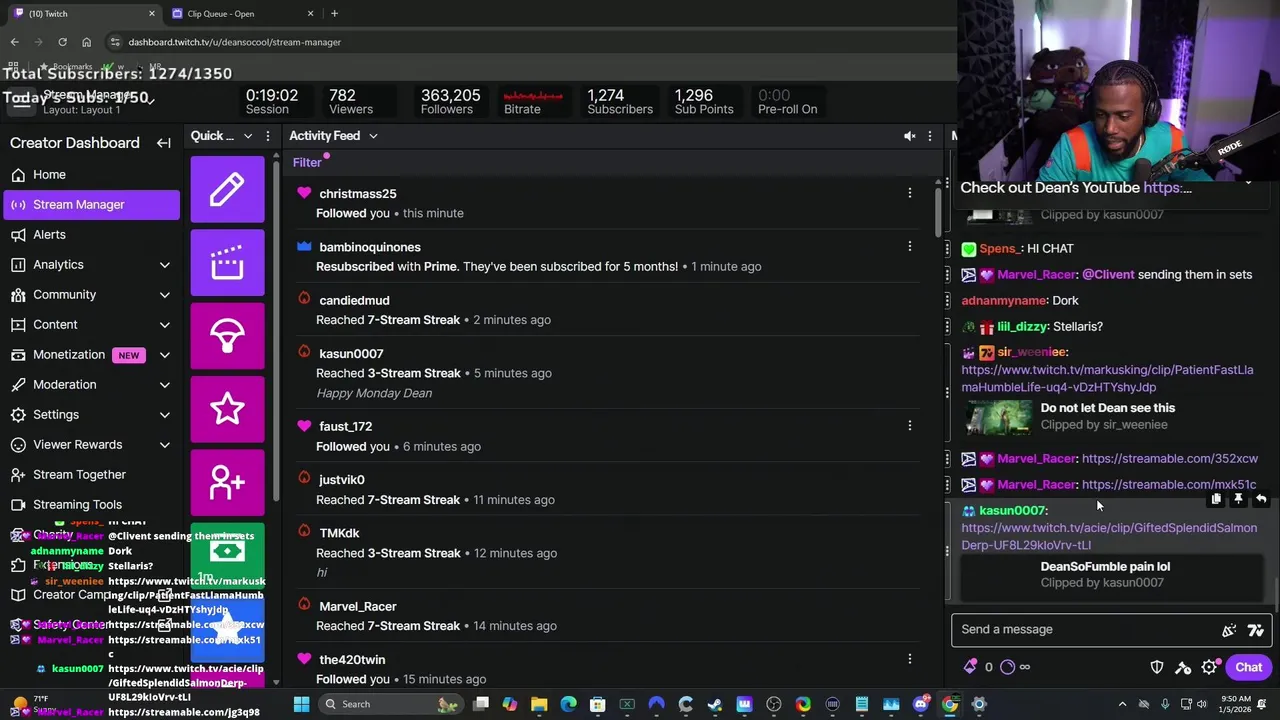
Task: Open Streaming Tools from sidebar
Action: 91,504
